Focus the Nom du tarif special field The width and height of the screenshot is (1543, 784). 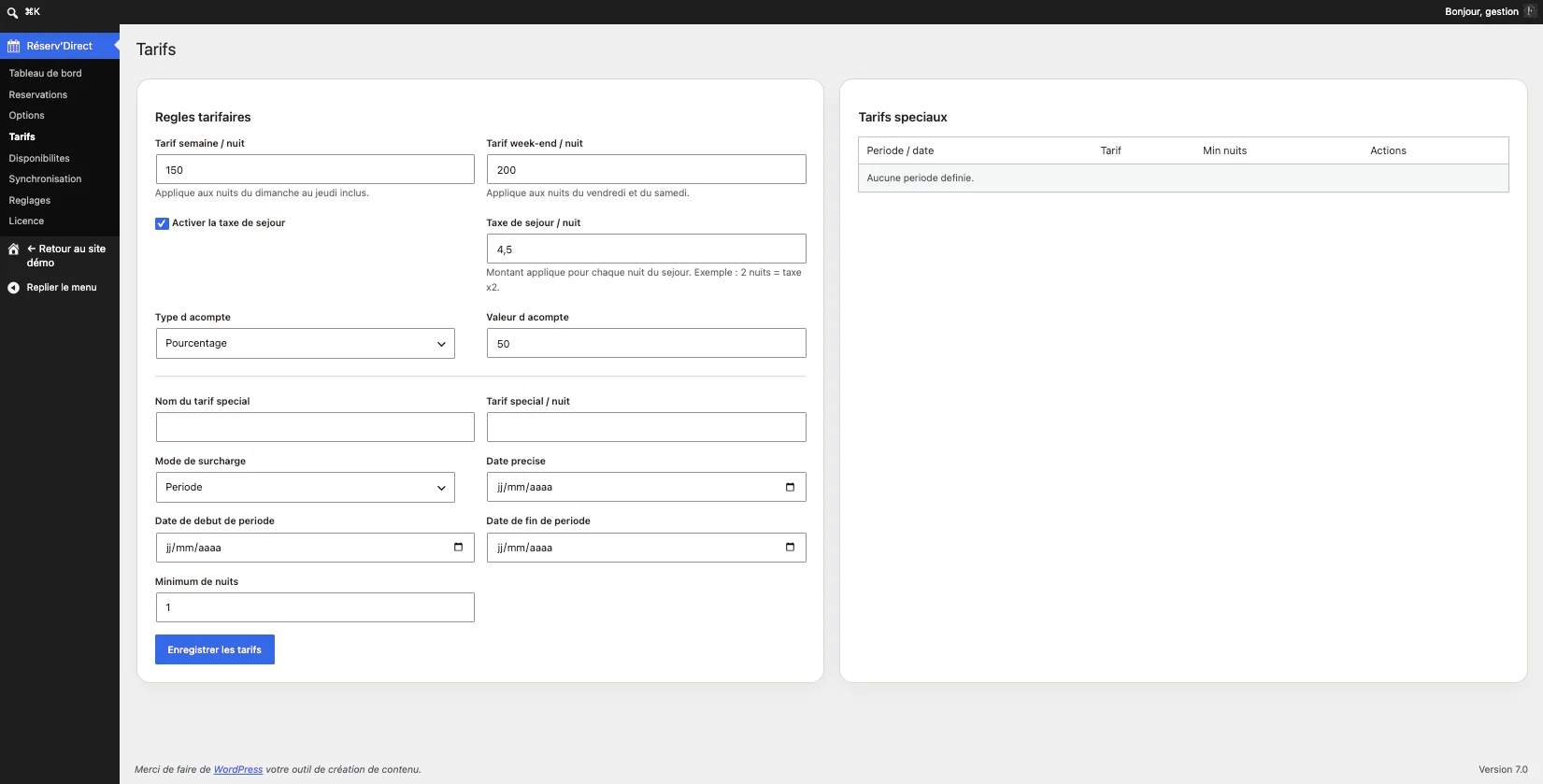point(315,427)
